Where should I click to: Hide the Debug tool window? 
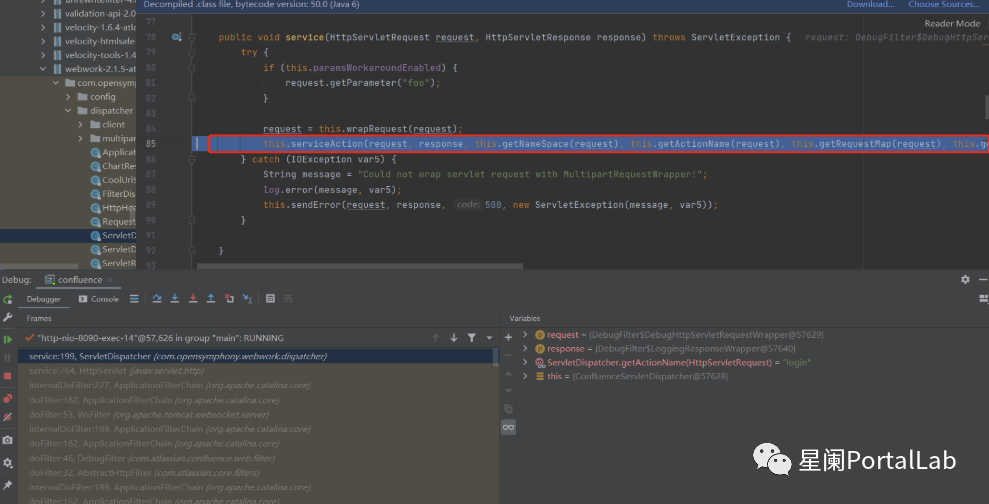click(983, 279)
